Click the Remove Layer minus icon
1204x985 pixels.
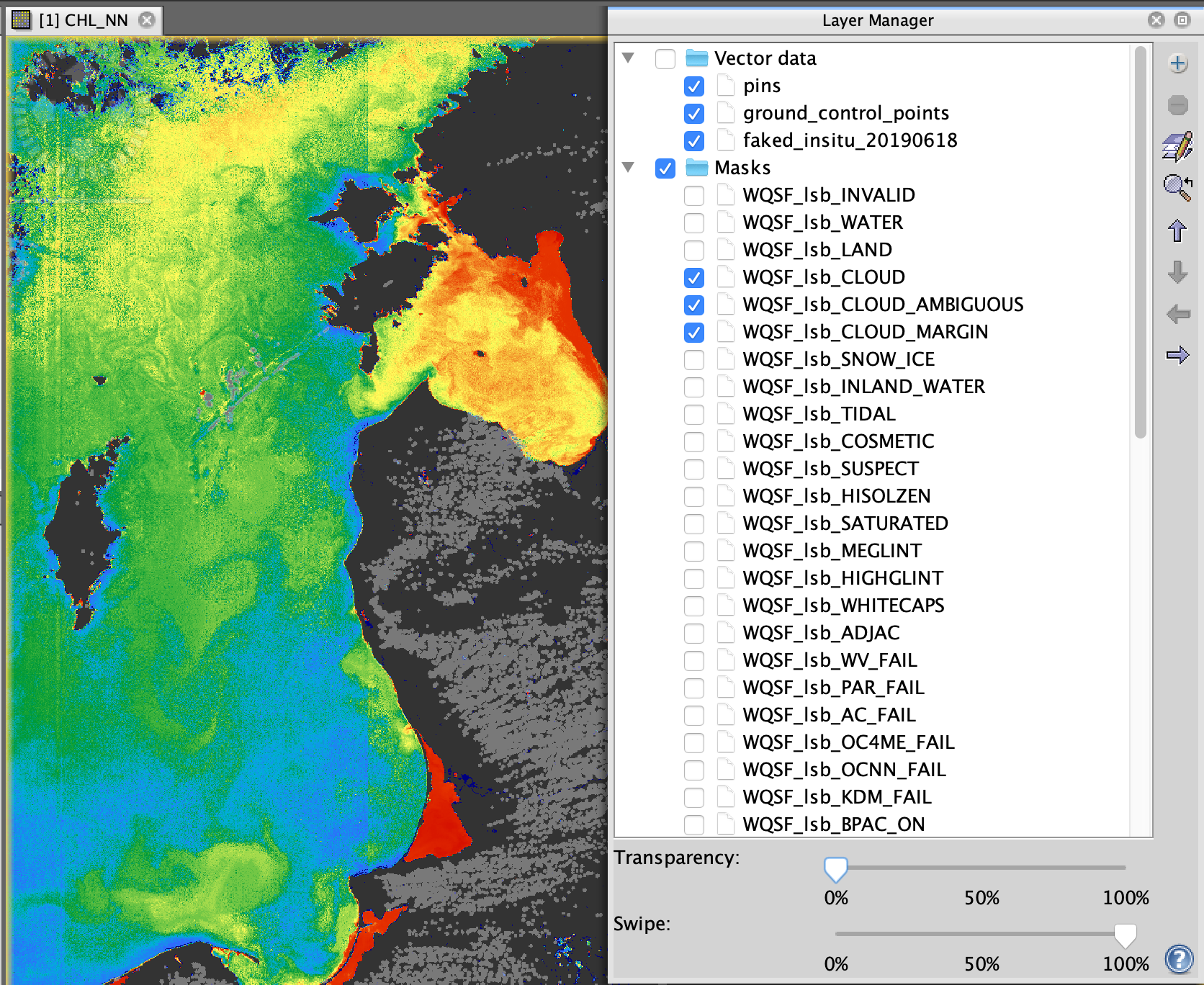(1177, 105)
